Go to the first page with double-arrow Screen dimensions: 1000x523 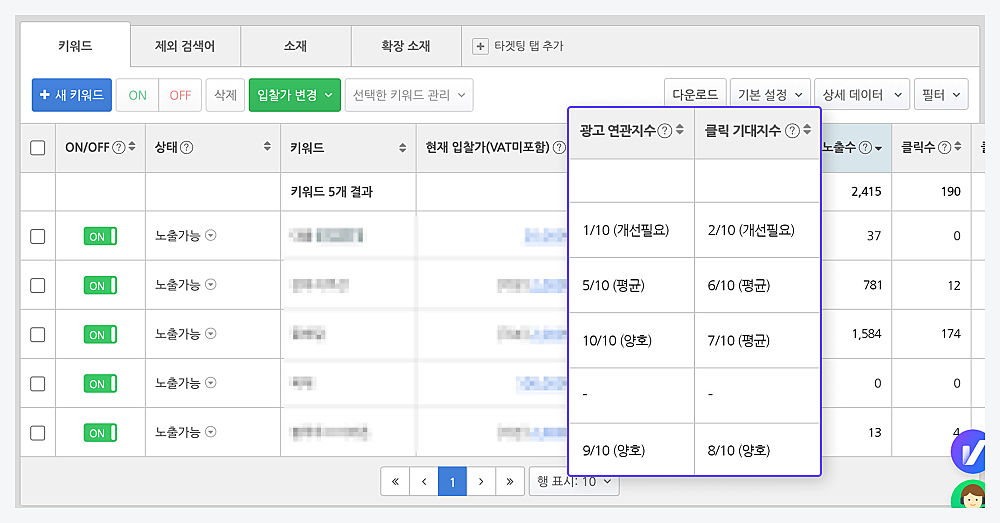395,481
